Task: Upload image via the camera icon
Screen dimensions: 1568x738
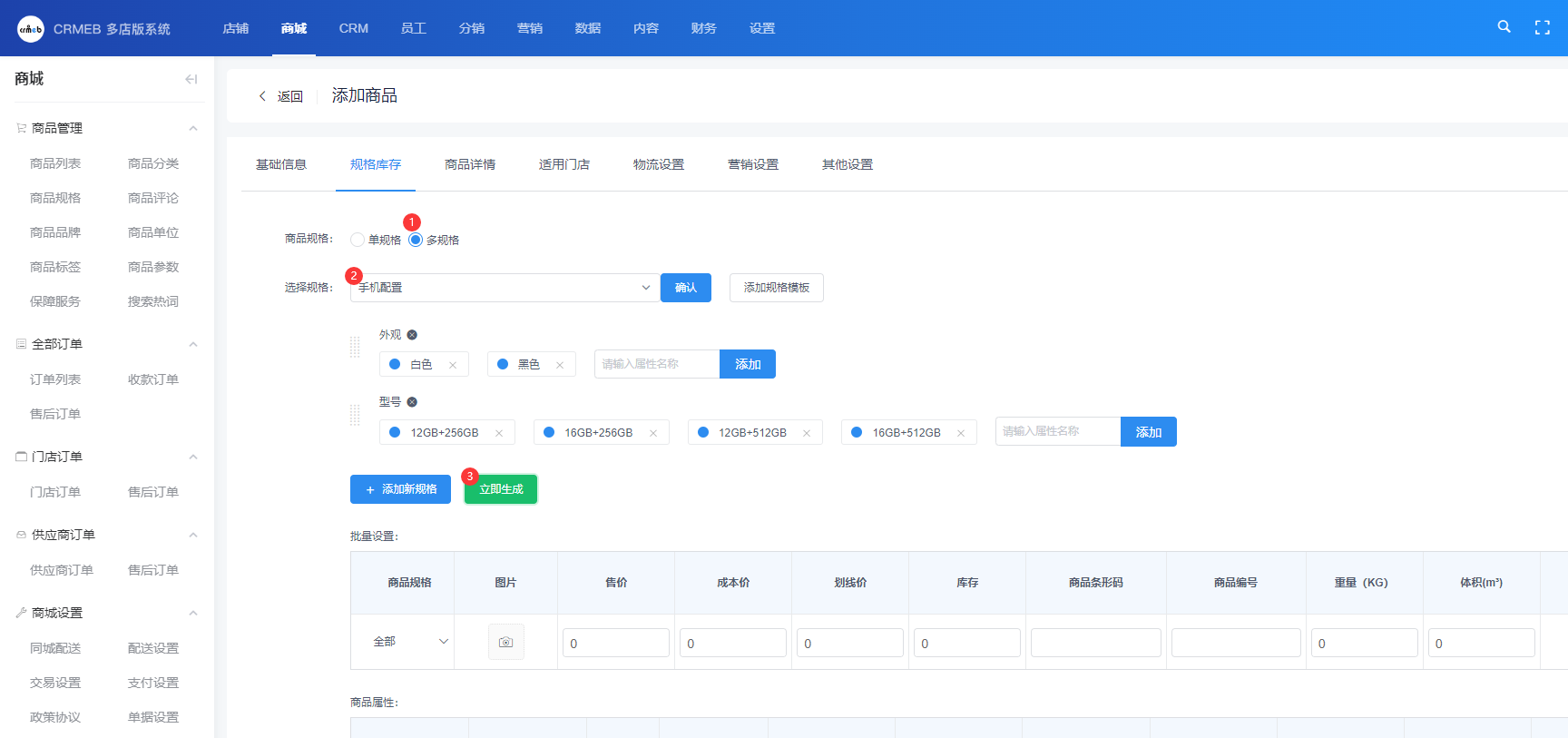Action: pyautogui.click(x=505, y=642)
